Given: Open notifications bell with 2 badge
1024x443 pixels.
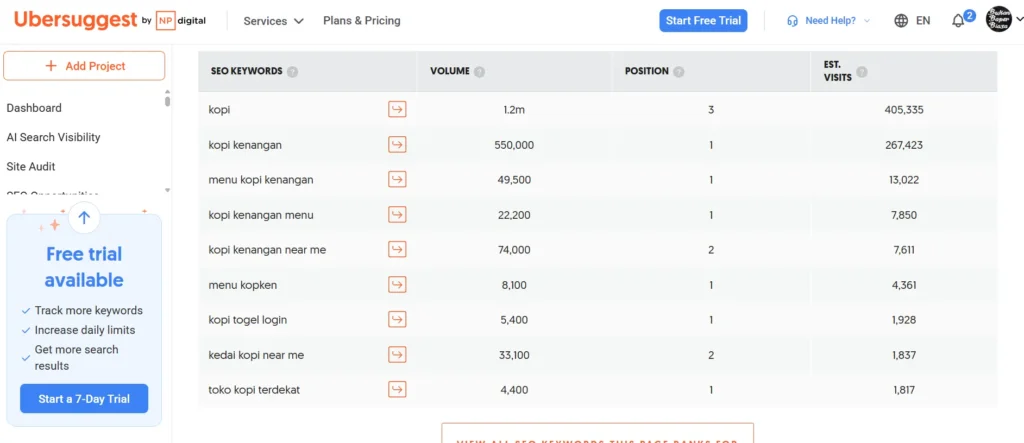Looking at the screenshot, I should pos(959,21).
